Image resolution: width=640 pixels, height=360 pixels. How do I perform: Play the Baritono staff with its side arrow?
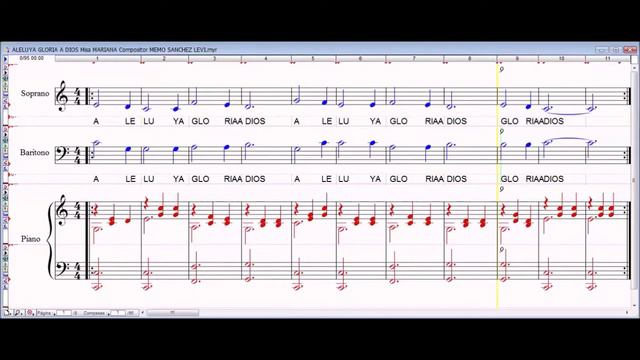click(x=6, y=134)
